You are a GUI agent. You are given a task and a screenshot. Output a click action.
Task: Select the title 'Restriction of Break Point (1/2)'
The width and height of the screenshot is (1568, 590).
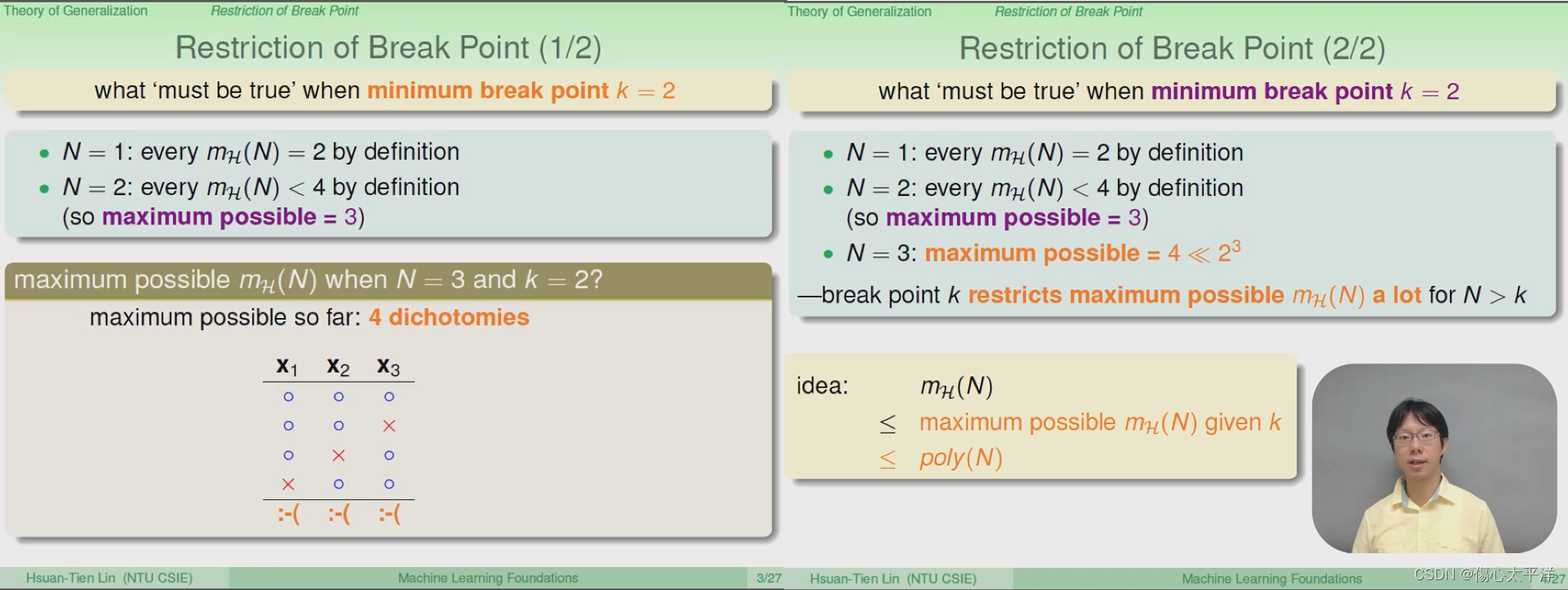[x=388, y=48]
